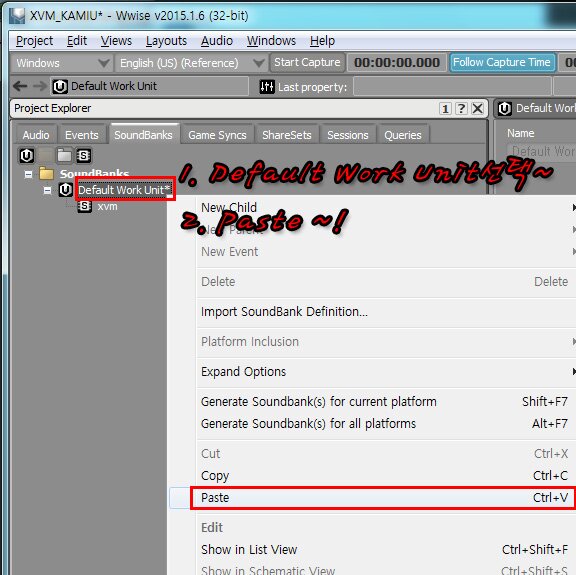Click the Name field showing Default Work Unit
This screenshot has width=576, height=575.
(541, 151)
